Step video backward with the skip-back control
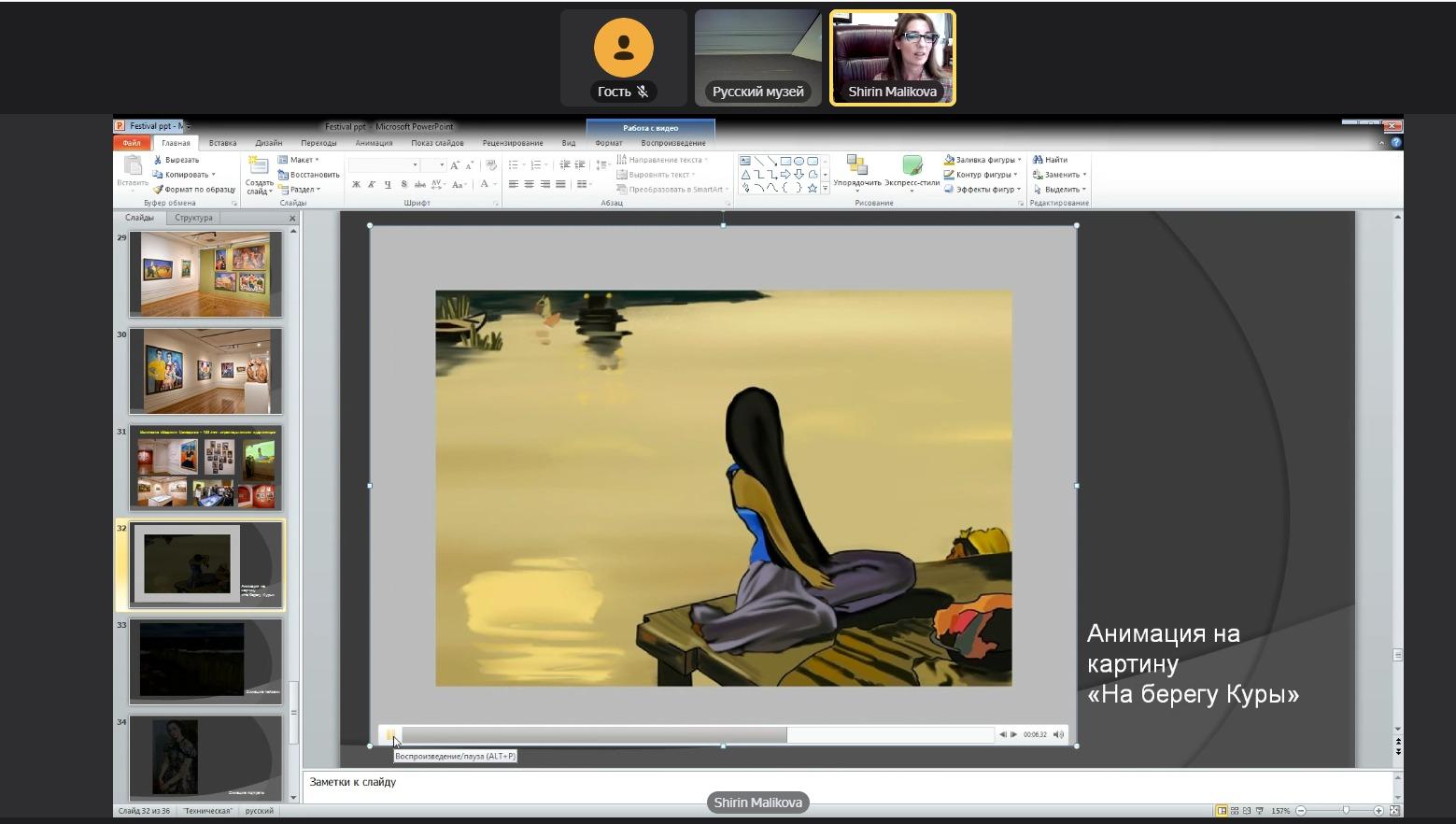The image size is (1456, 824). (1003, 734)
